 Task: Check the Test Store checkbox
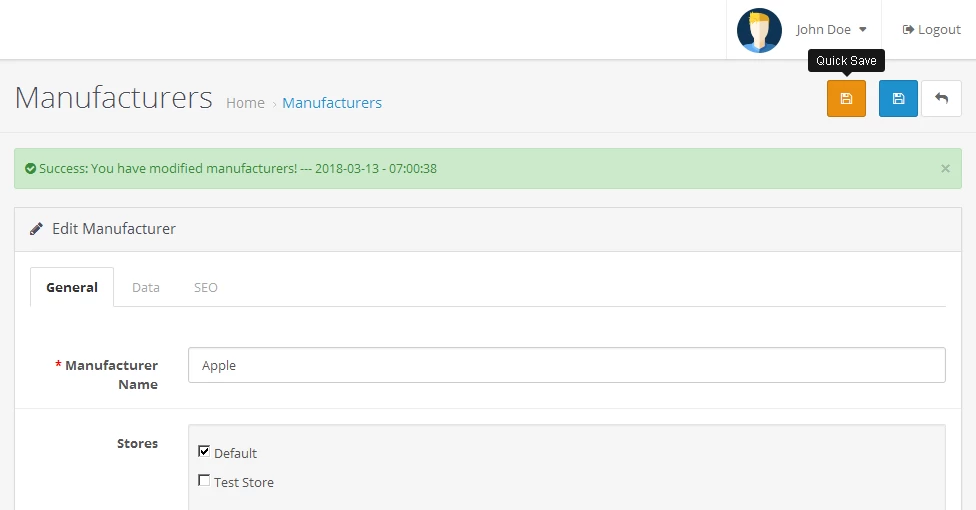(204, 480)
